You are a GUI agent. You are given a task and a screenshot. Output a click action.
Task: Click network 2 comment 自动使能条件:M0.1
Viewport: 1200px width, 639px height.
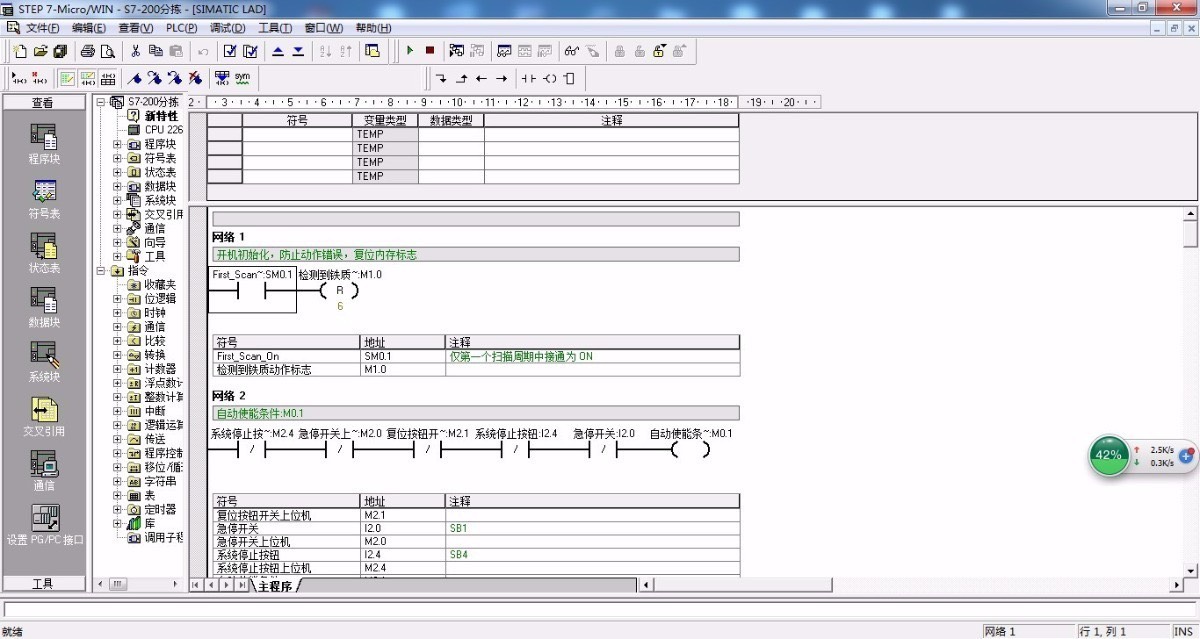pyautogui.click(x=475, y=413)
